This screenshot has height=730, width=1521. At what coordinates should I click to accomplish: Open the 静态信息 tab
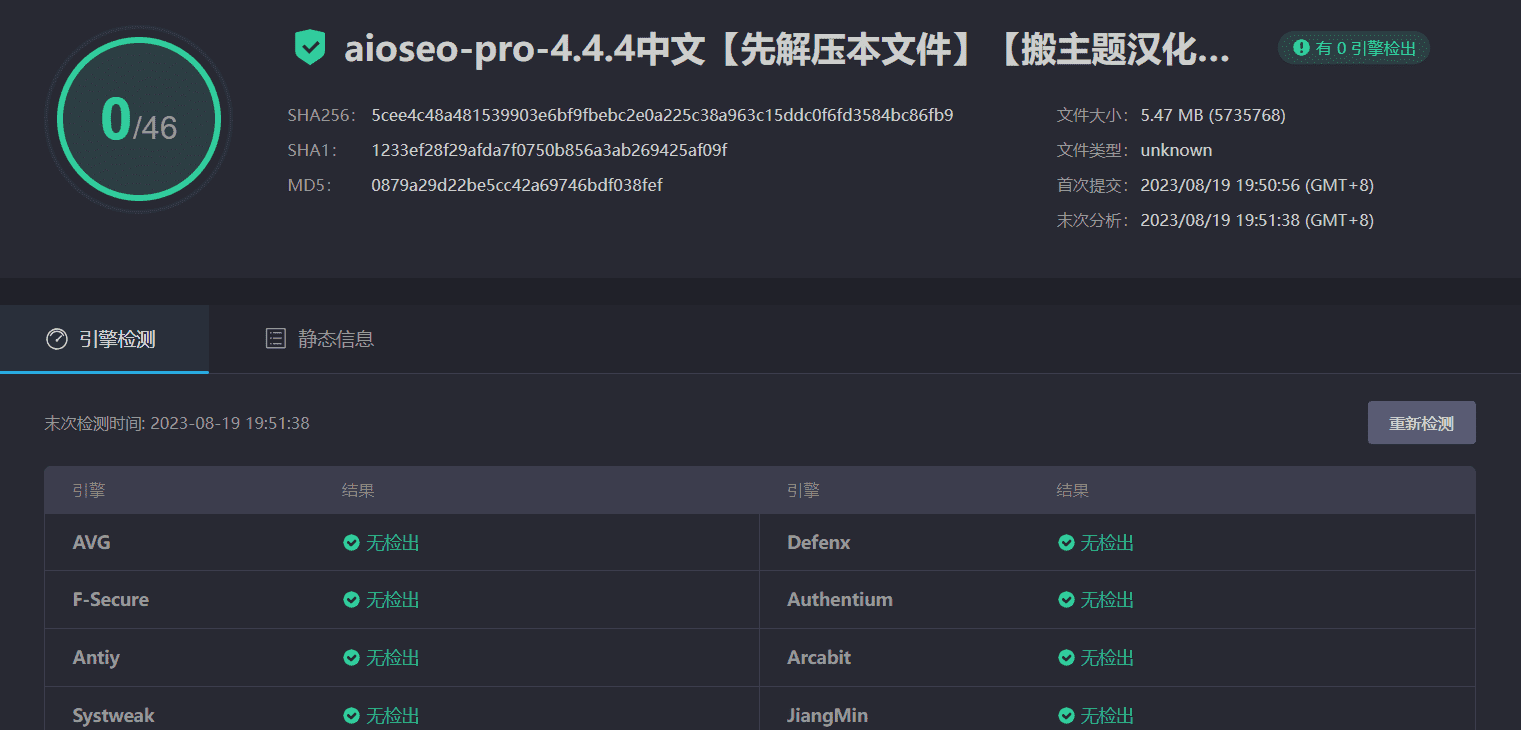click(x=319, y=339)
